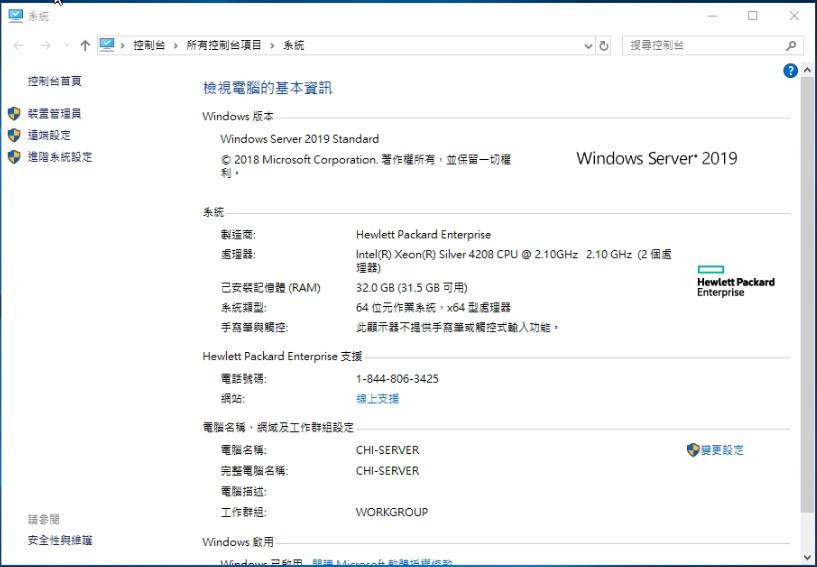The height and width of the screenshot is (567, 817).
Task: Click the computer icon in address bar
Action: (107, 45)
